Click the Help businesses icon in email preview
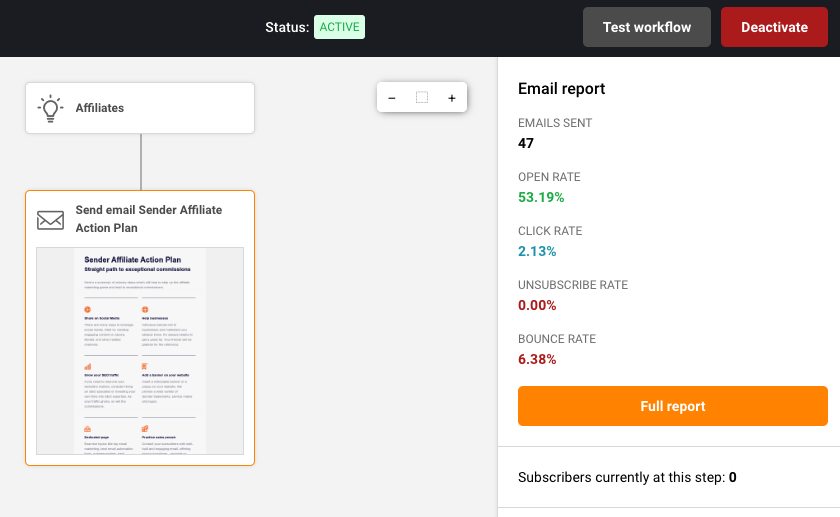The width and height of the screenshot is (840, 517). (145, 310)
